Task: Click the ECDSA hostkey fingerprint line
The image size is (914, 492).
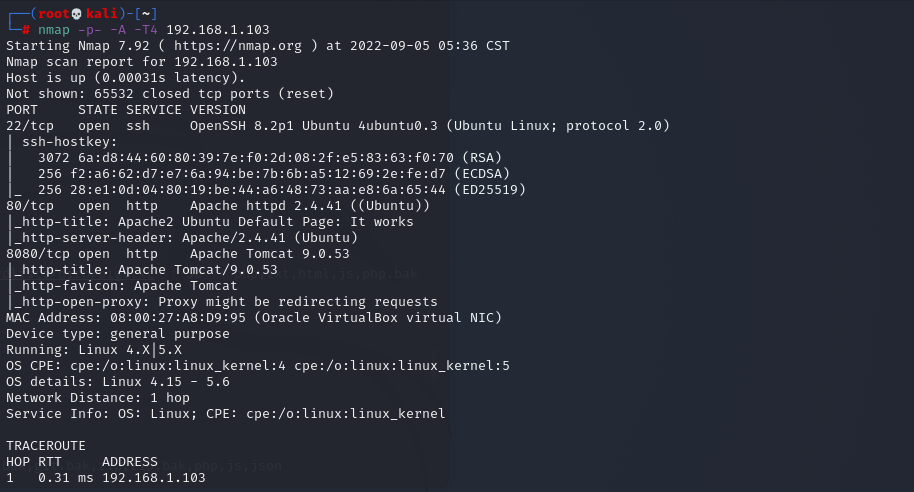Action: pos(274,174)
